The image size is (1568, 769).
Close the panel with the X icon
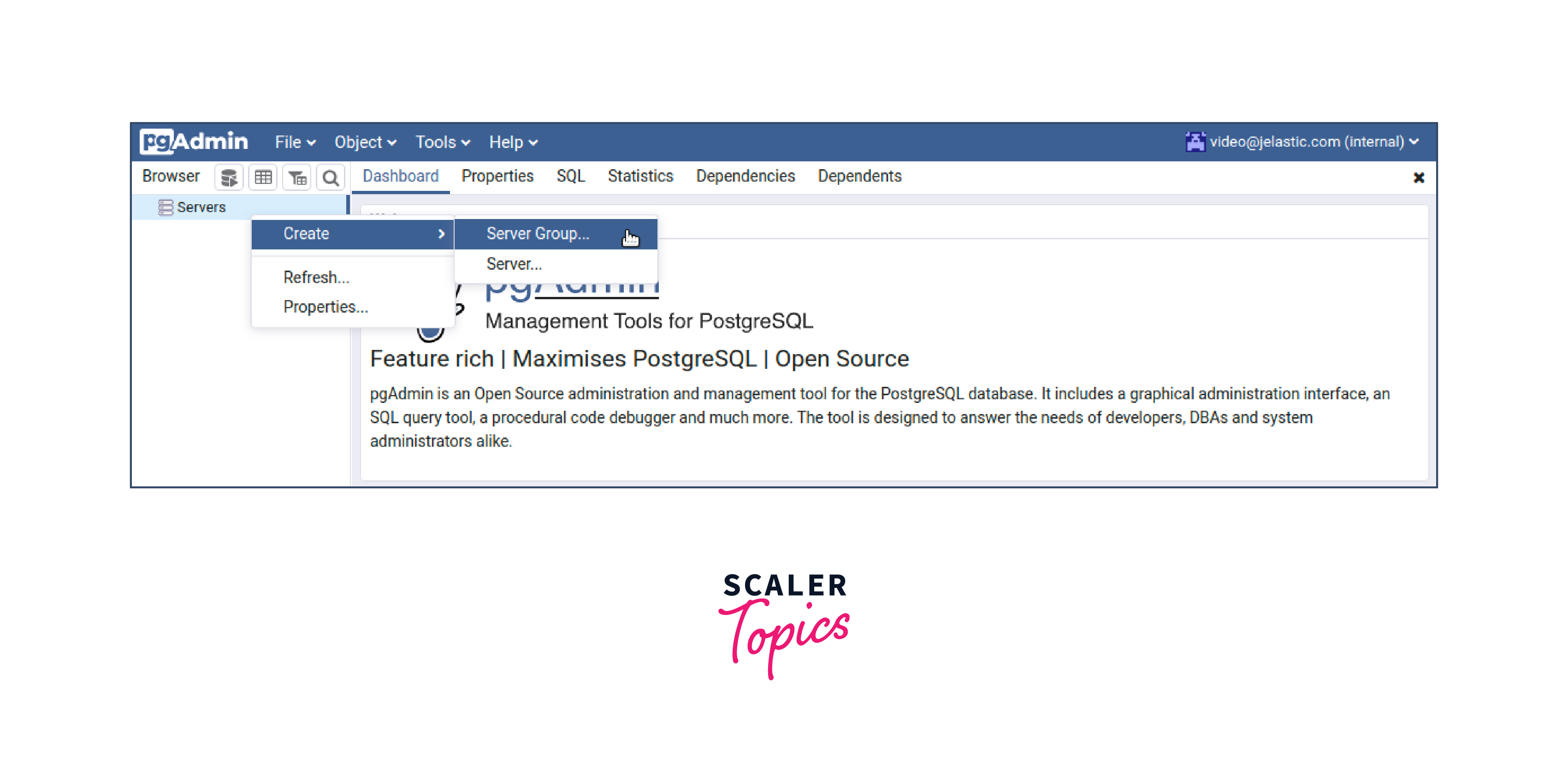point(1418,177)
